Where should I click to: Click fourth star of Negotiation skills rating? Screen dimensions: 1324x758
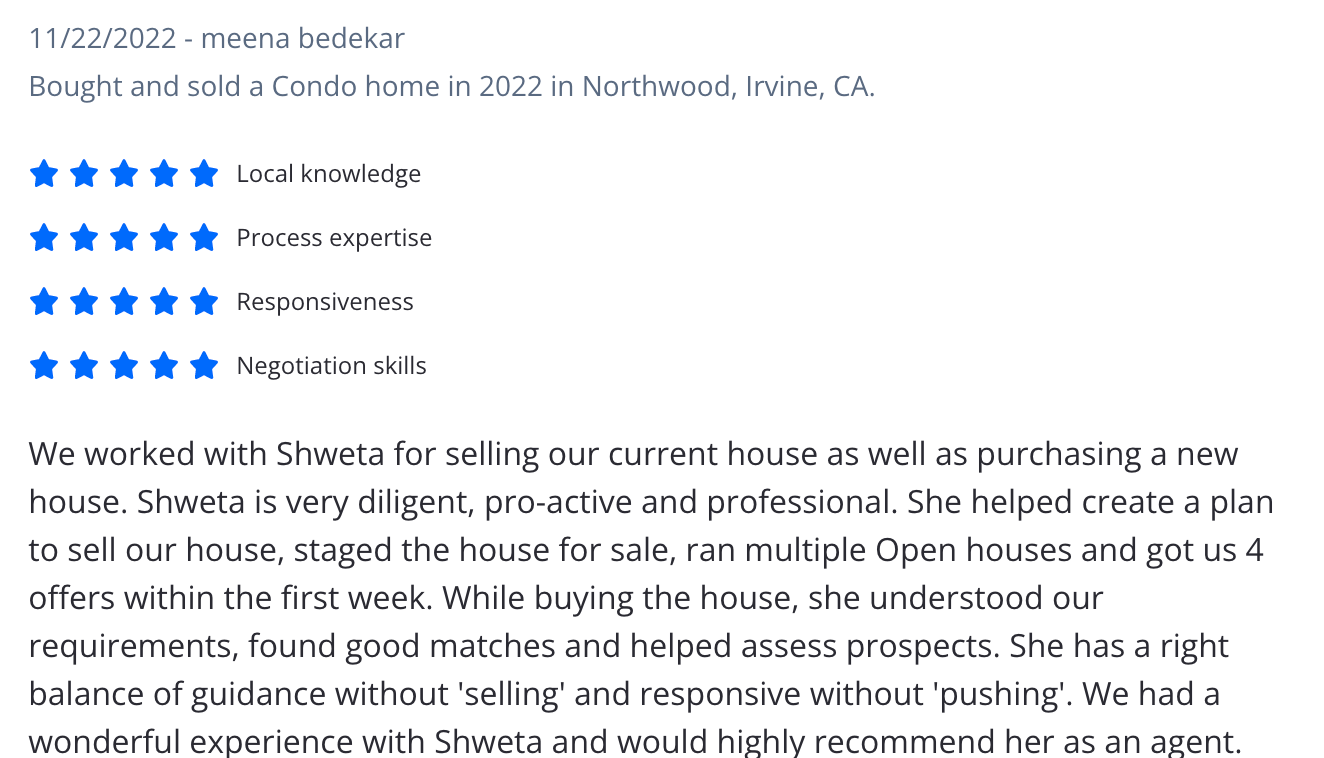[164, 366]
